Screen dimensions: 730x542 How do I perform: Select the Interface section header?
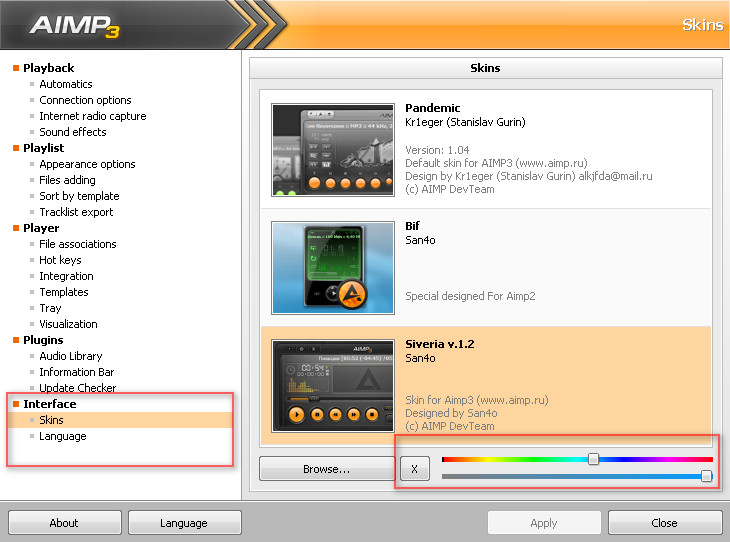tap(49, 404)
